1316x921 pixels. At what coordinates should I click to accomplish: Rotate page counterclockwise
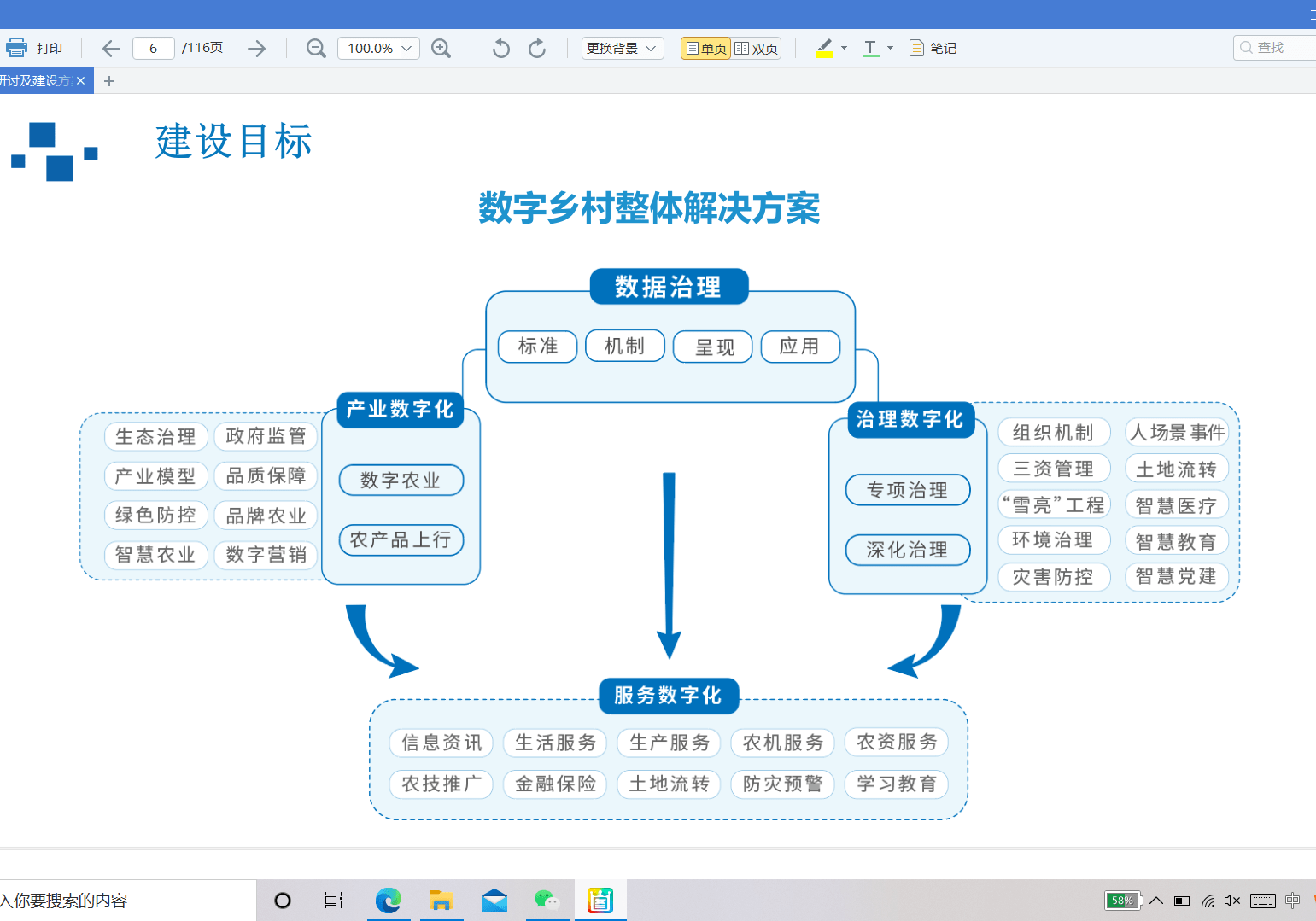click(x=501, y=49)
